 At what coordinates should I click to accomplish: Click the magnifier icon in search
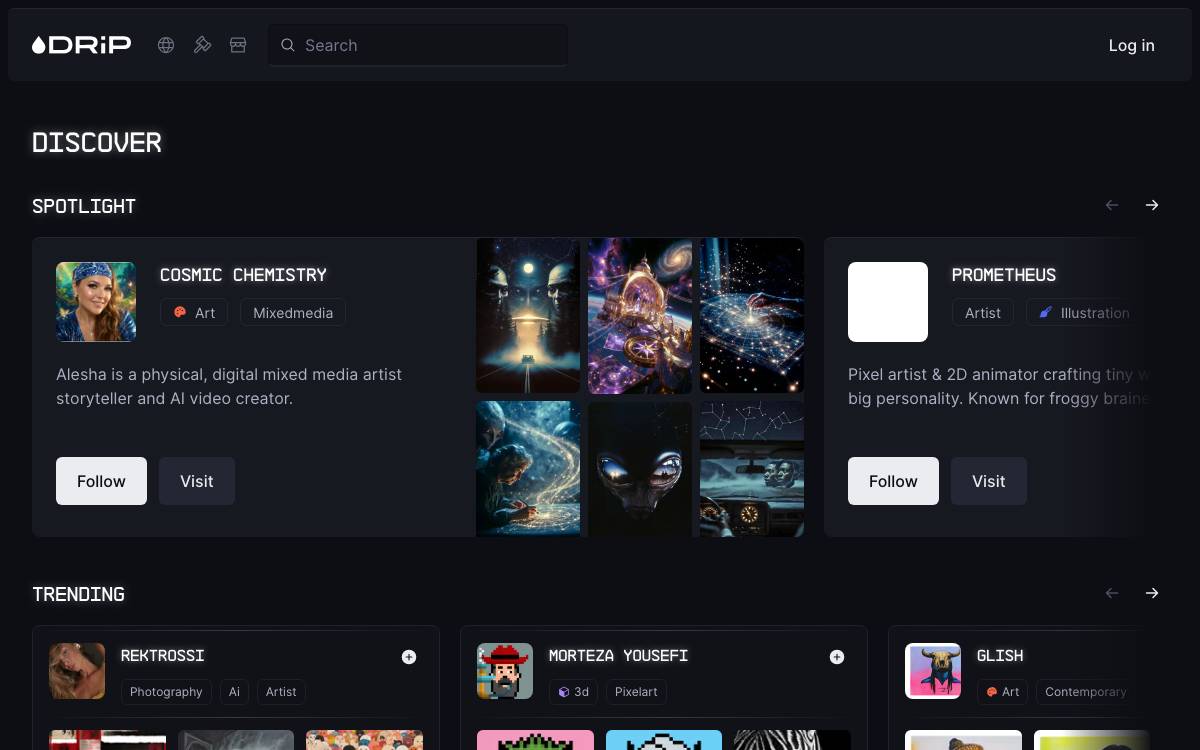pyautogui.click(x=288, y=45)
